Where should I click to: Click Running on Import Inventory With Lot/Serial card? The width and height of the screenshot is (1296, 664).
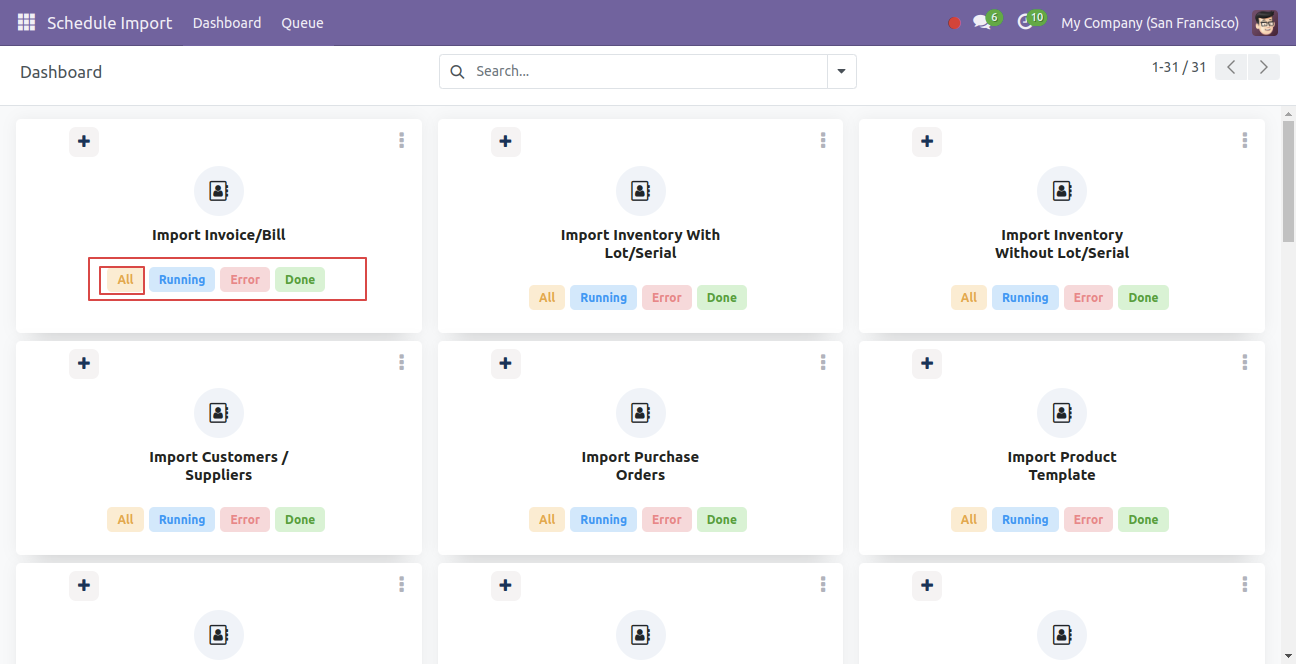tap(604, 298)
